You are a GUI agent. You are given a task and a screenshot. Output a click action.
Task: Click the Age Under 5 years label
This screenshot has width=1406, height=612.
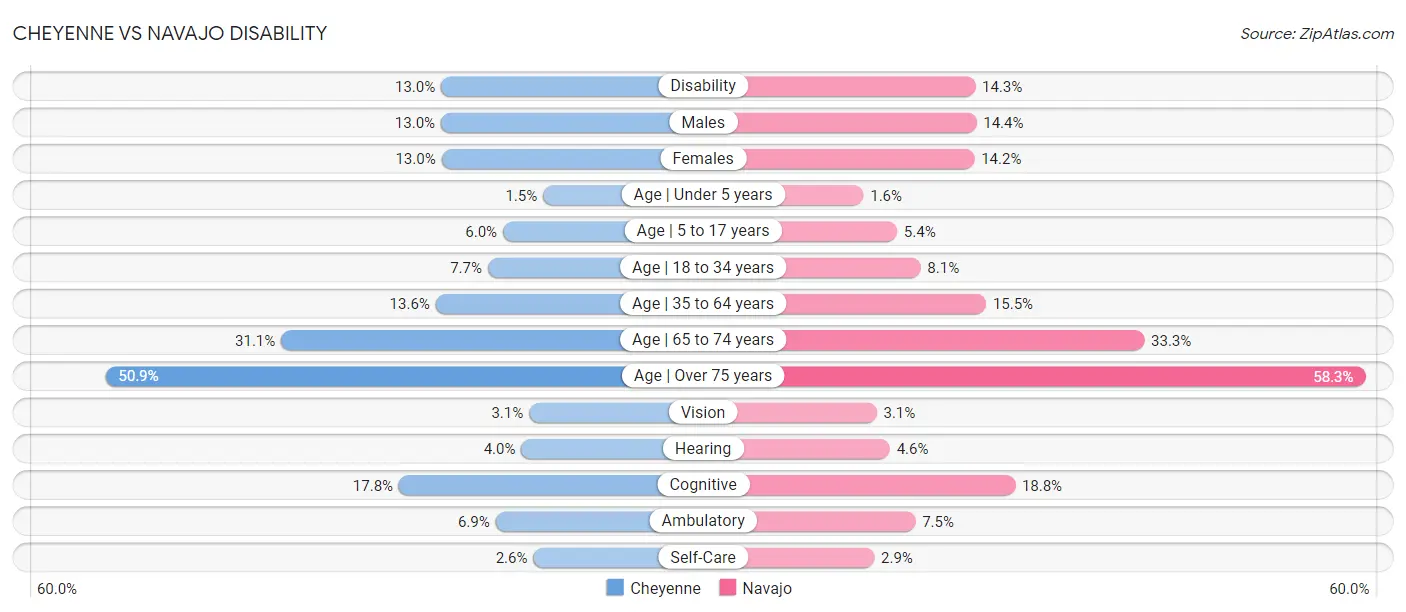pyautogui.click(x=703, y=195)
